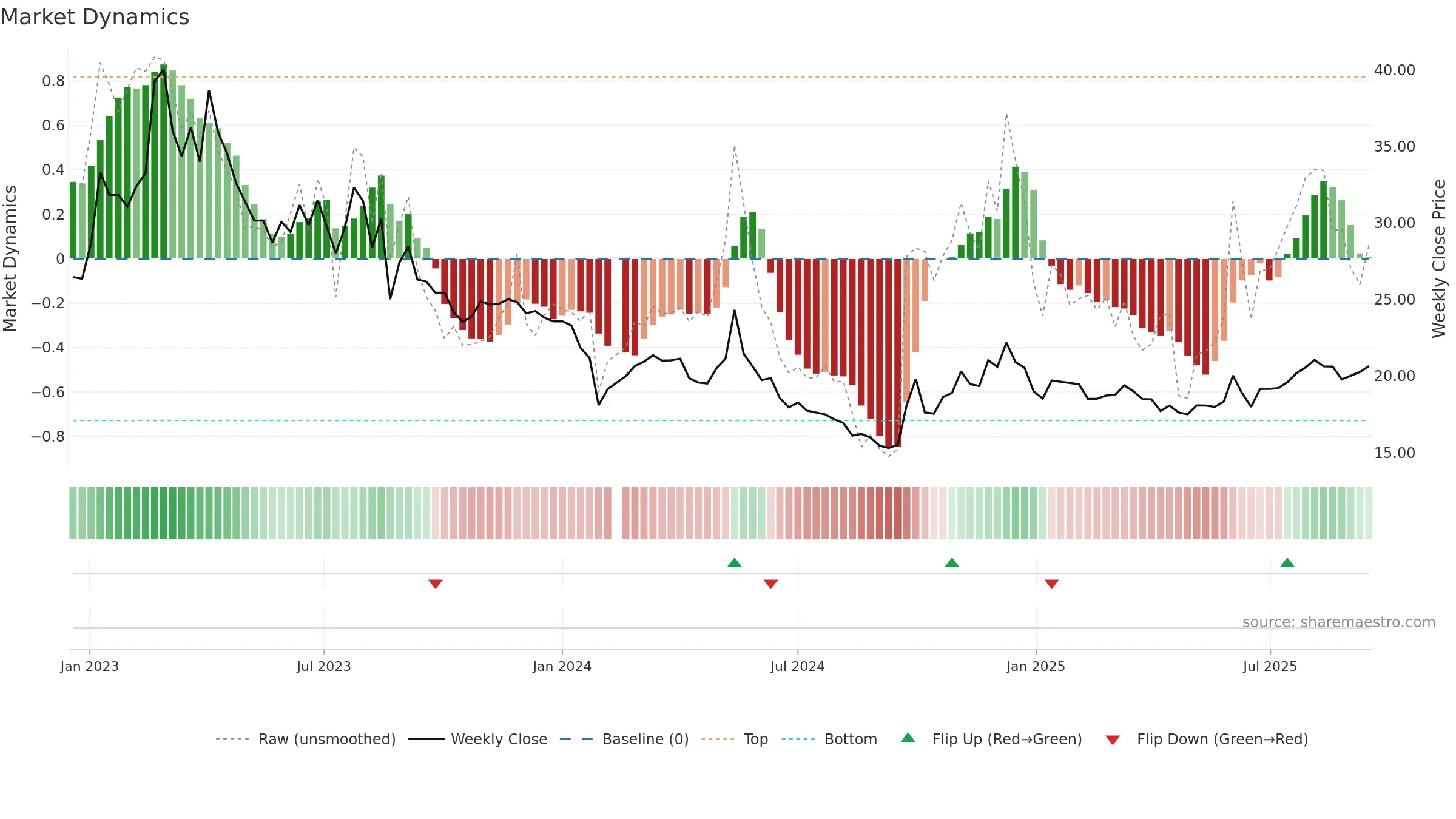Click the first red Flip Down marker in late 2023
This screenshot has height=819, width=1456.
tap(436, 584)
